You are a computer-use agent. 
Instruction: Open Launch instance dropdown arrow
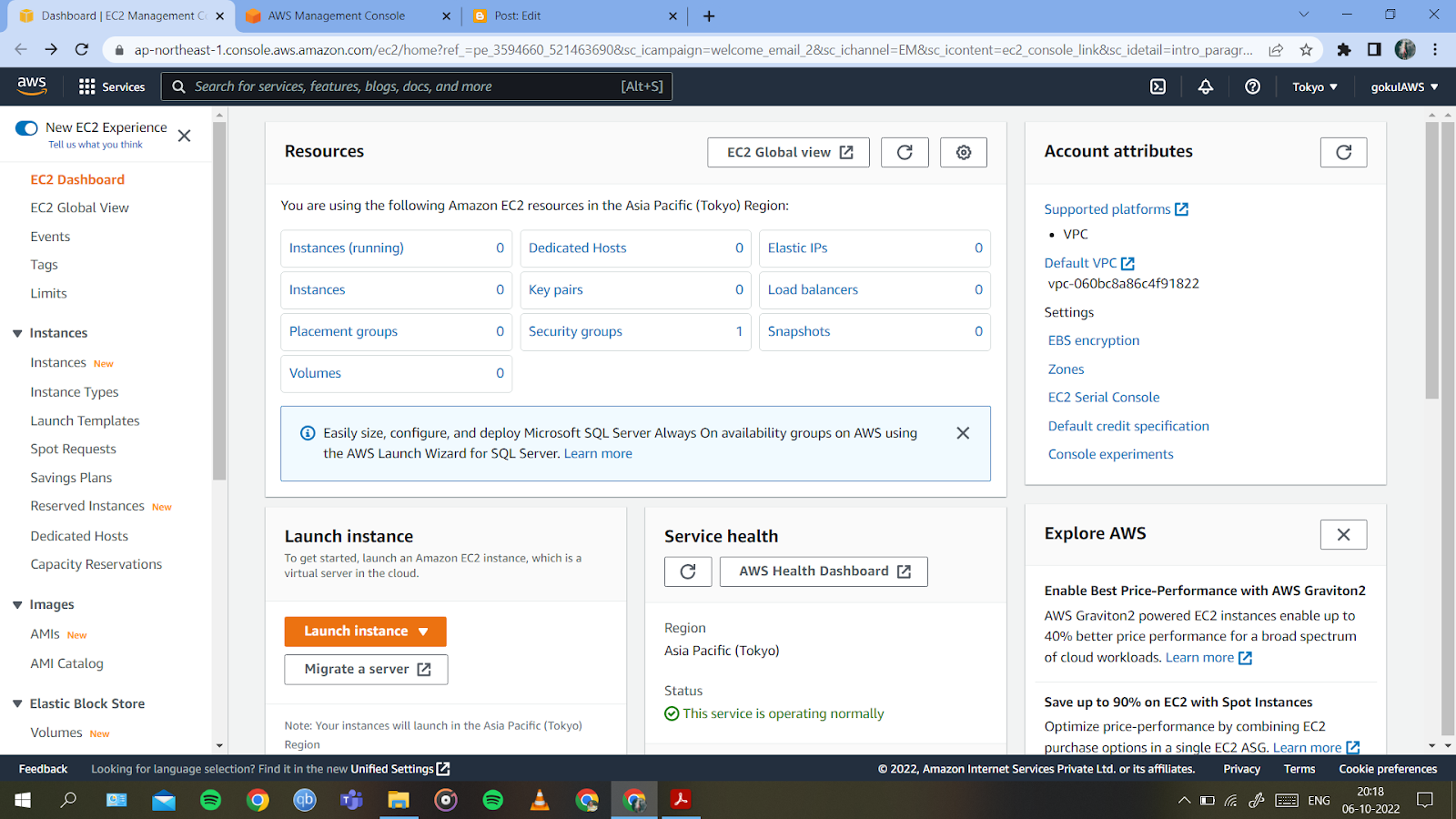point(423,632)
